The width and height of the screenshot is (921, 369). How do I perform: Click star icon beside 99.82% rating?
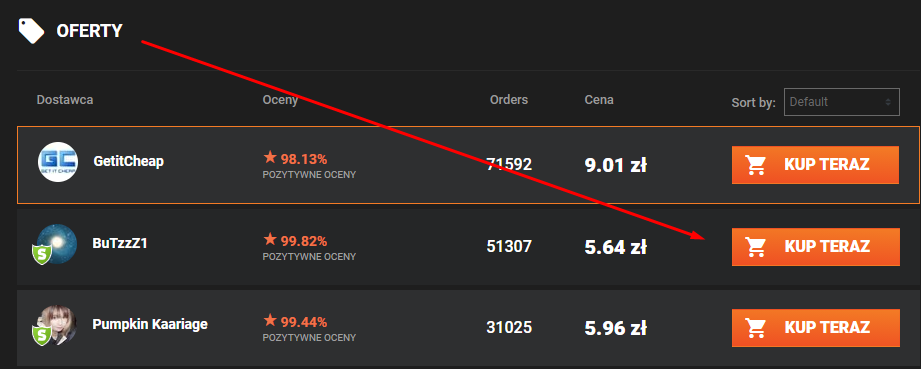pos(270,239)
